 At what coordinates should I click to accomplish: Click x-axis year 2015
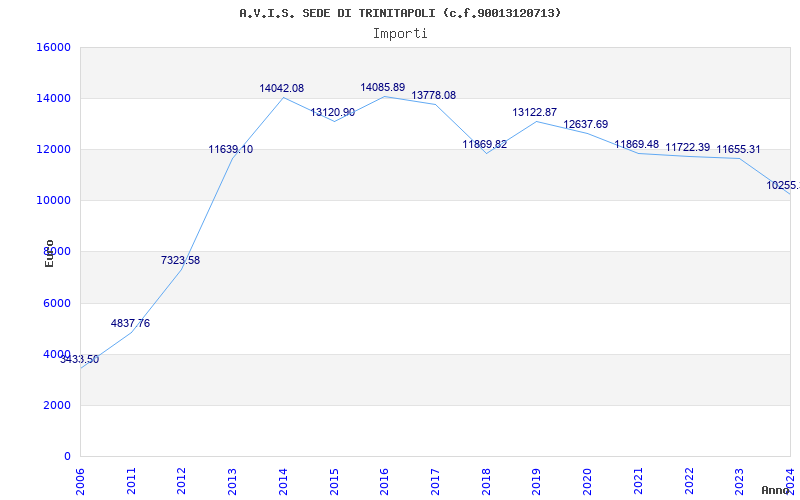tap(334, 481)
